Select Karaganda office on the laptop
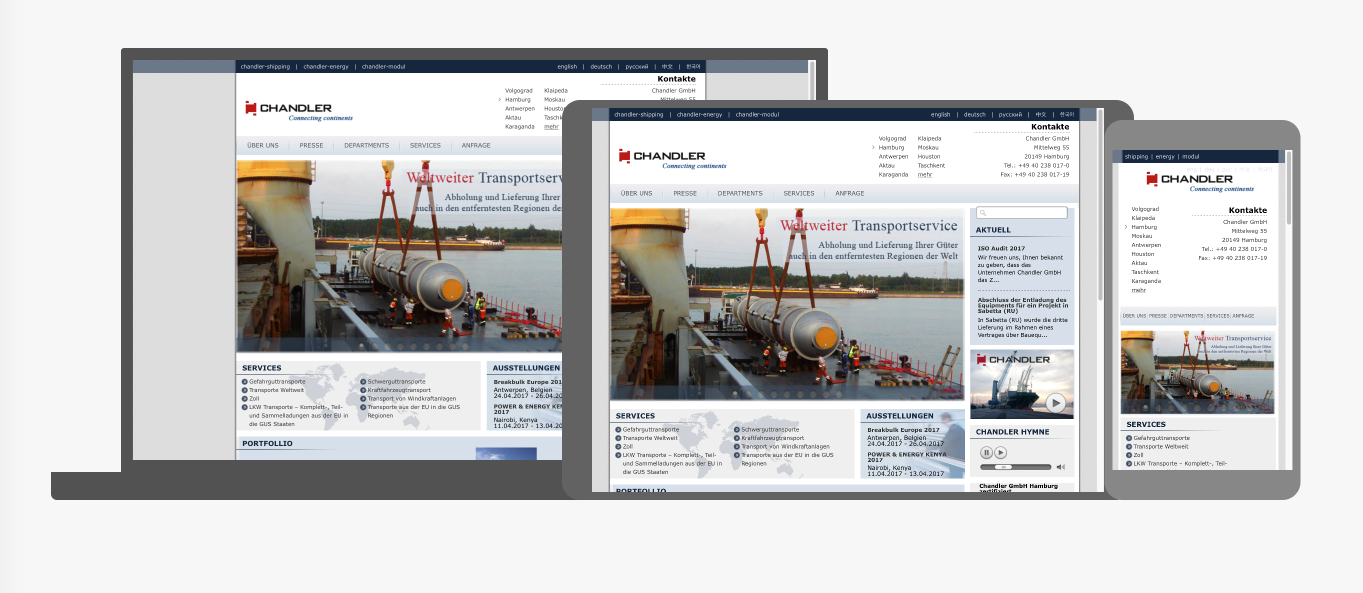 520,127
